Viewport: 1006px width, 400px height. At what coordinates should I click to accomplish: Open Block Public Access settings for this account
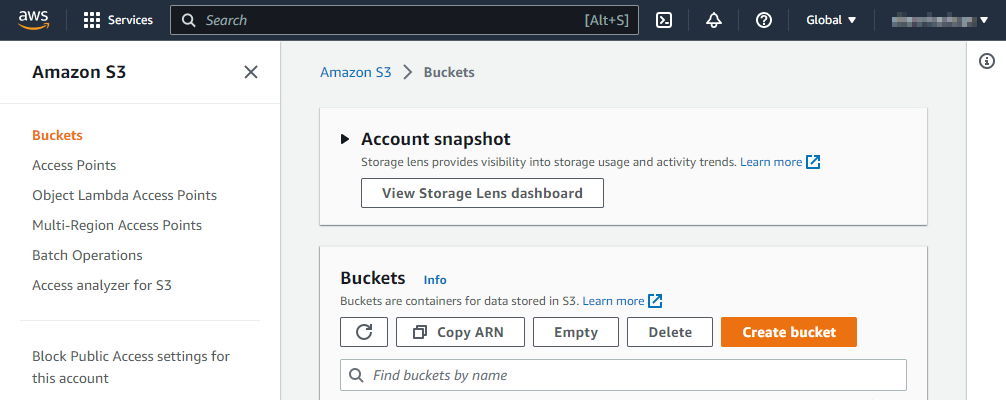tap(131, 367)
